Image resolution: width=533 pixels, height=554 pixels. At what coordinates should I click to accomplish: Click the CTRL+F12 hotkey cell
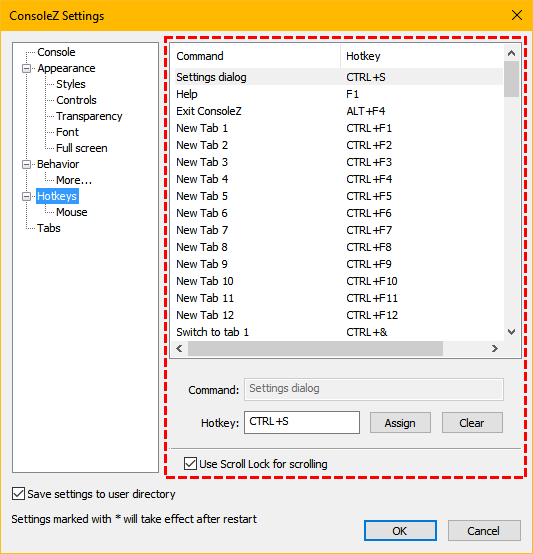(372, 315)
